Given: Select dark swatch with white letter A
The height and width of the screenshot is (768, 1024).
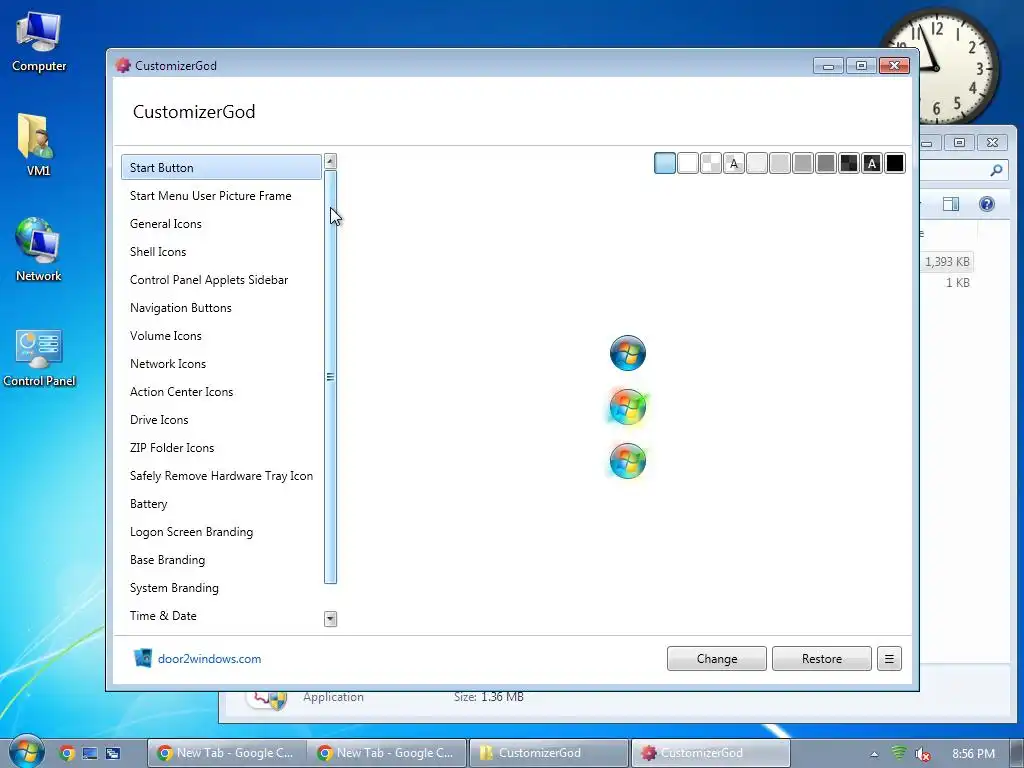Looking at the screenshot, I should pos(872,163).
